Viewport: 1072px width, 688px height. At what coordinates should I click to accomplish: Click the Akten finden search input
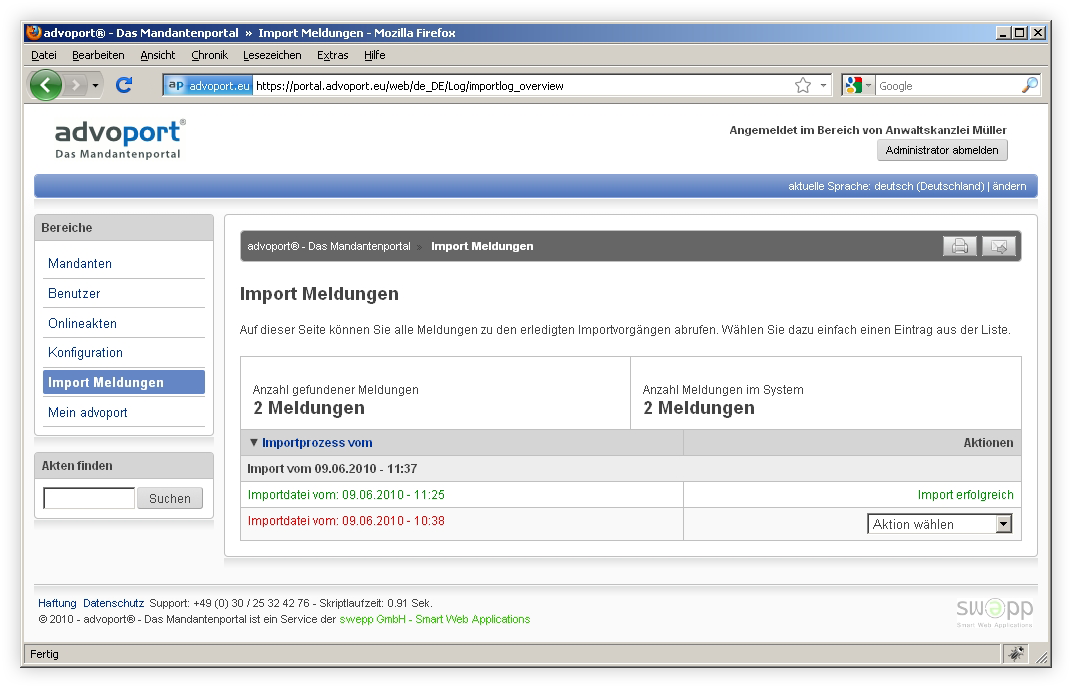click(x=89, y=498)
